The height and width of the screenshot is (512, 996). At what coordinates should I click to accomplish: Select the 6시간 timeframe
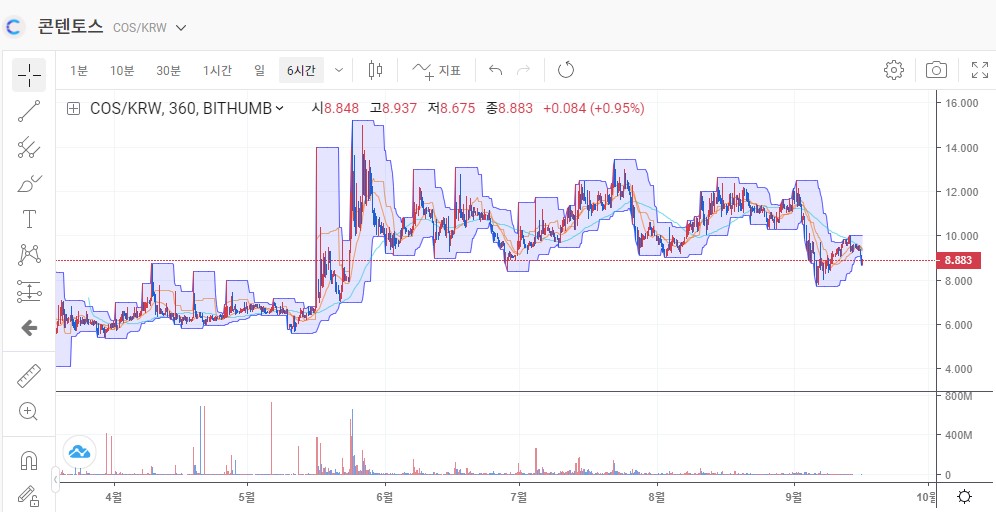pyautogui.click(x=301, y=71)
